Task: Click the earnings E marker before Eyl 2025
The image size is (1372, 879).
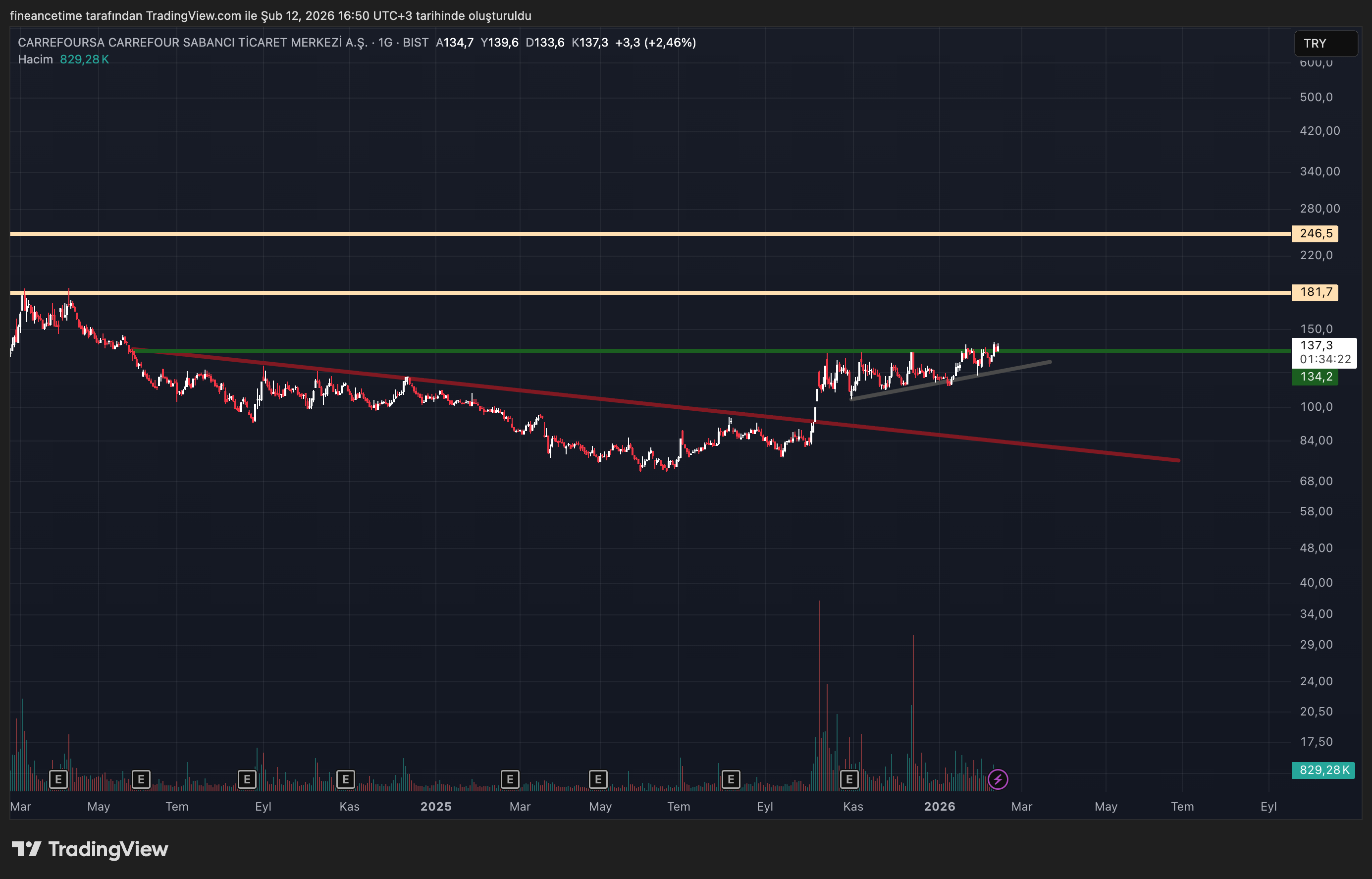Action: (730, 779)
